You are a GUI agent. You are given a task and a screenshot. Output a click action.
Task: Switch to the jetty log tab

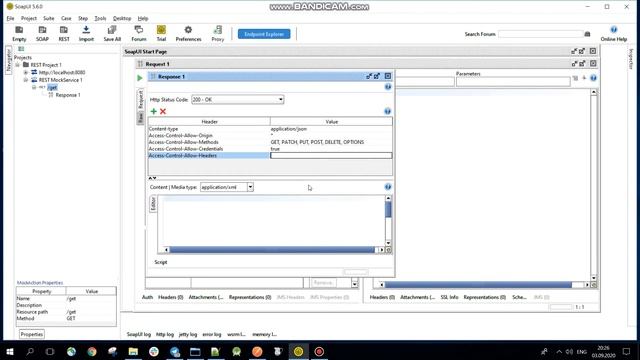click(x=188, y=334)
